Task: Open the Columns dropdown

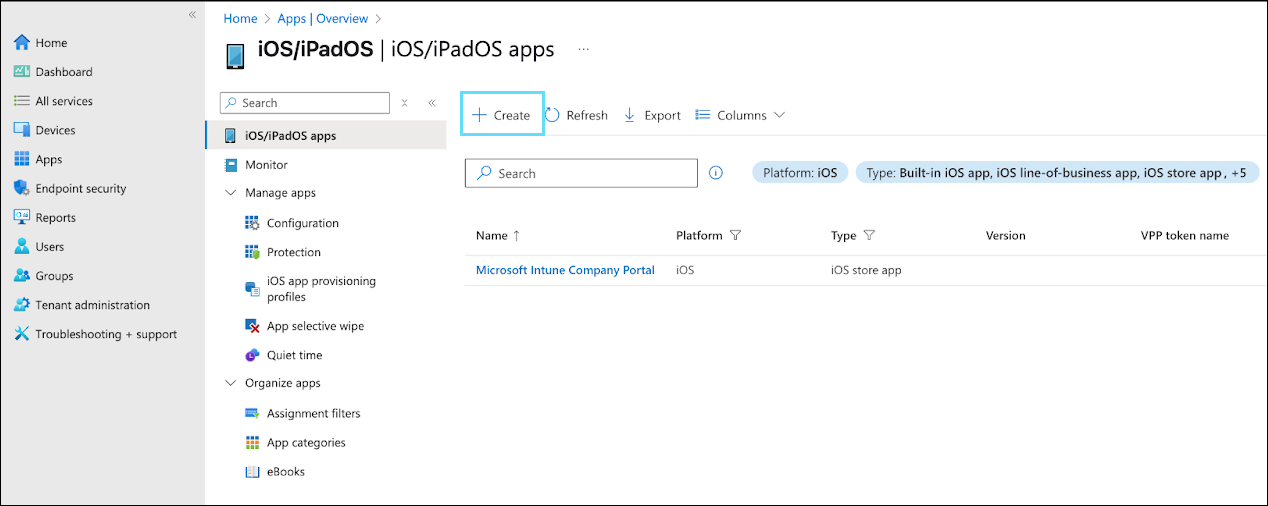Action: click(x=740, y=115)
